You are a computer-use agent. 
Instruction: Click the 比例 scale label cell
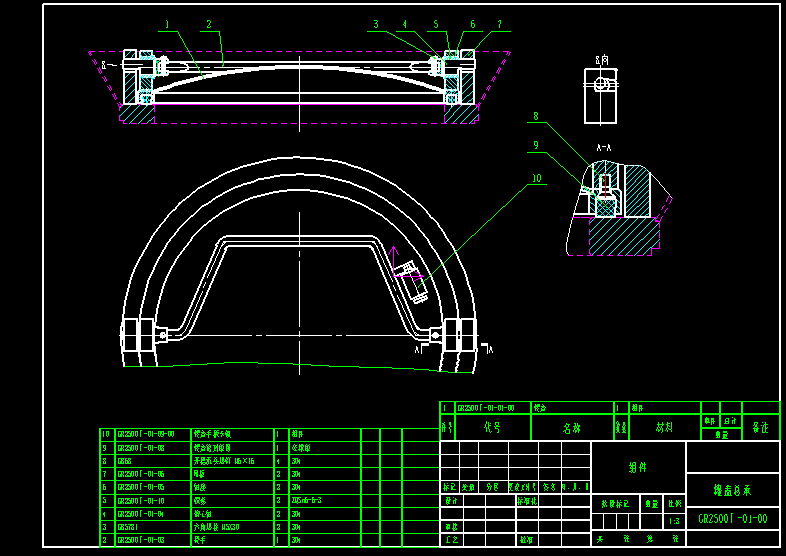[x=675, y=504]
